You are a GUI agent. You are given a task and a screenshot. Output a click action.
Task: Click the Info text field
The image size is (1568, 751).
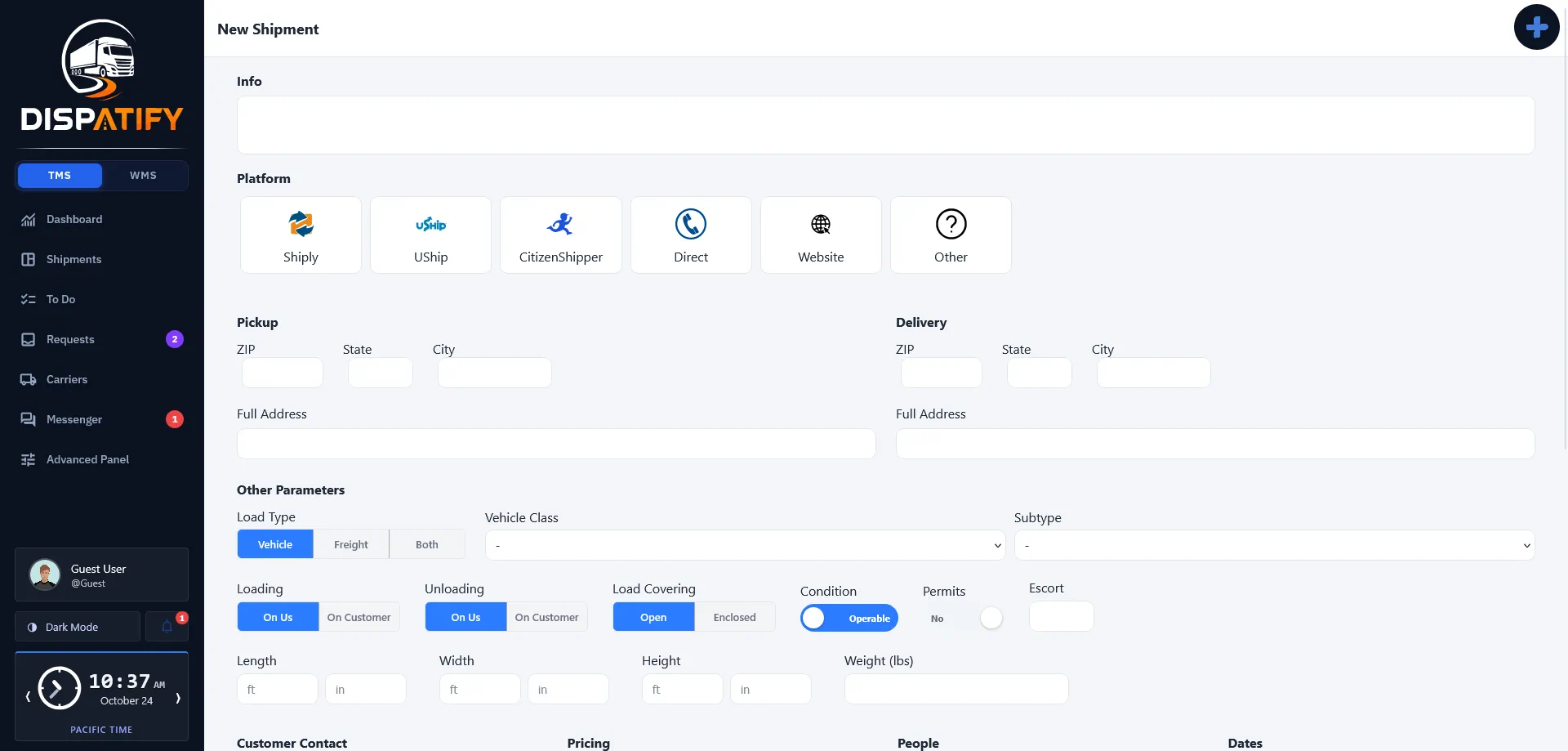(x=885, y=125)
